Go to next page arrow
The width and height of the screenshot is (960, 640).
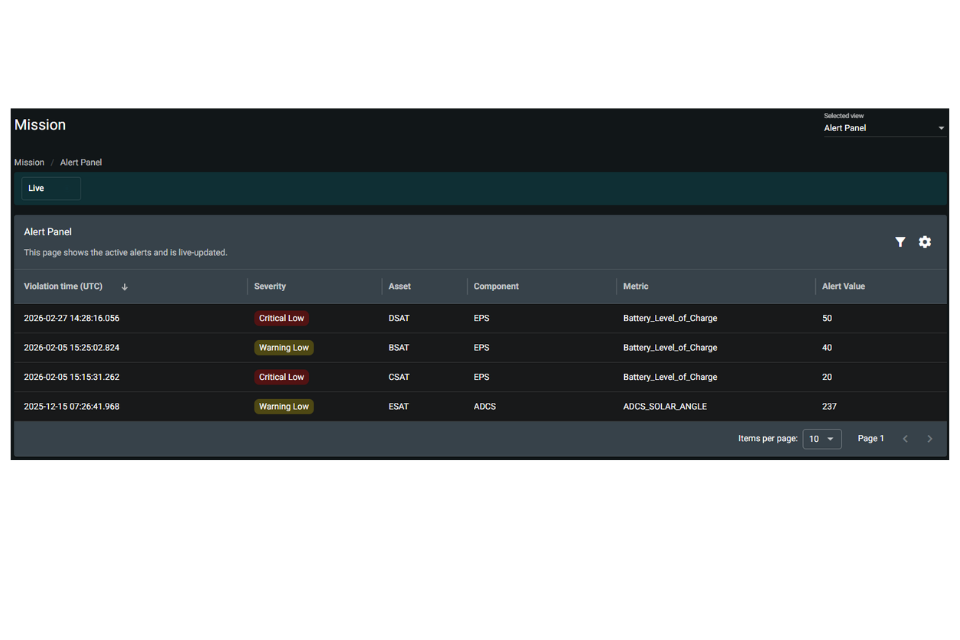tap(929, 439)
